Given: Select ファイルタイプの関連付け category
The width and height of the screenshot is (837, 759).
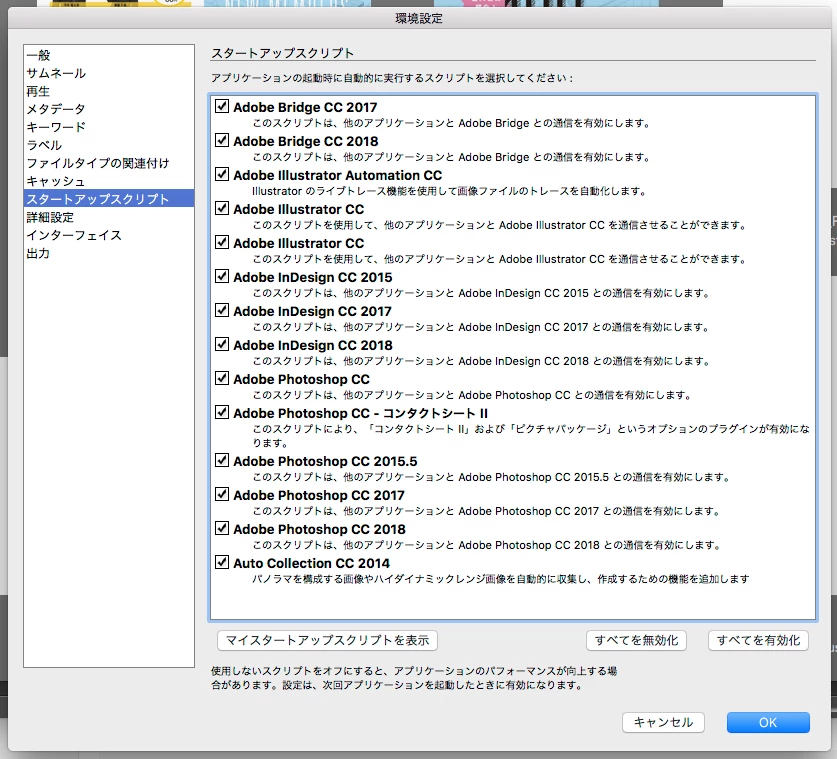Looking at the screenshot, I should (x=109, y=163).
